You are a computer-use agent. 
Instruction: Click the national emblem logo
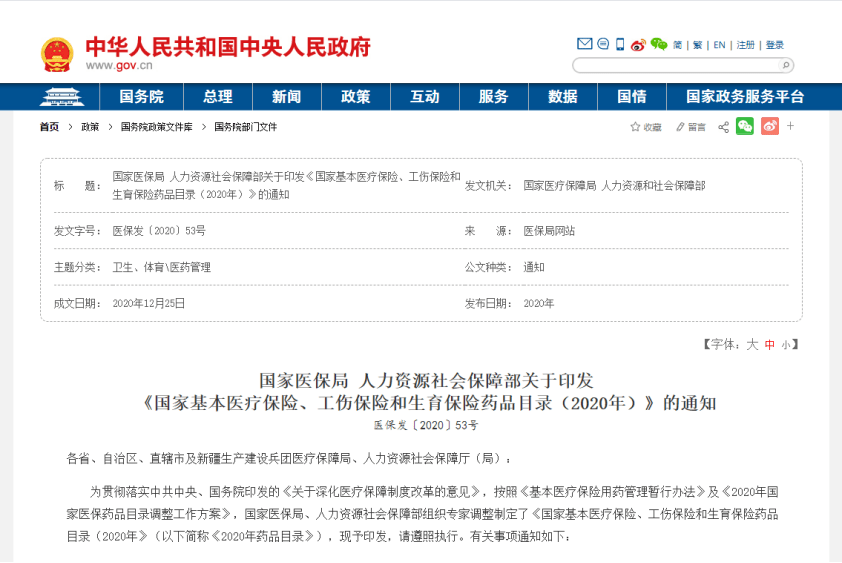pyautogui.click(x=57, y=55)
